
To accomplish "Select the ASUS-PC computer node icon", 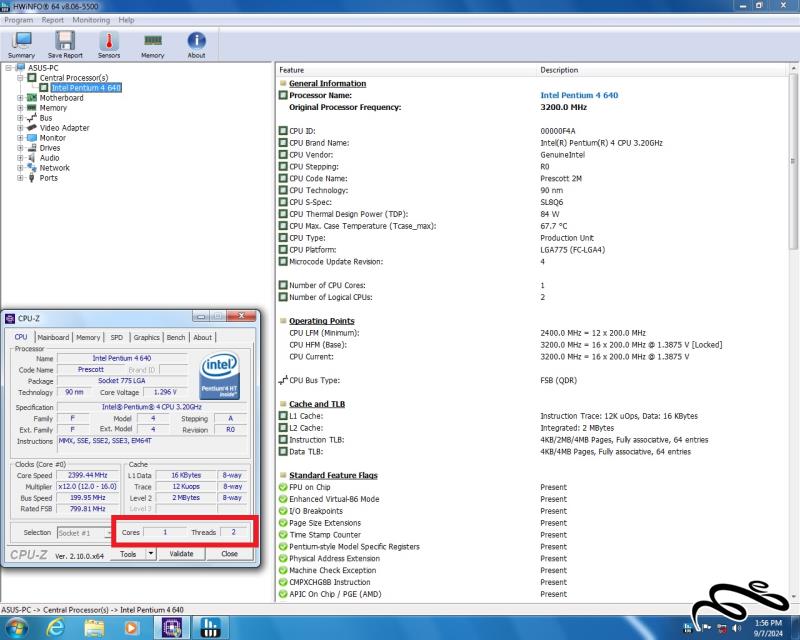I will click(x=20, y=67).
